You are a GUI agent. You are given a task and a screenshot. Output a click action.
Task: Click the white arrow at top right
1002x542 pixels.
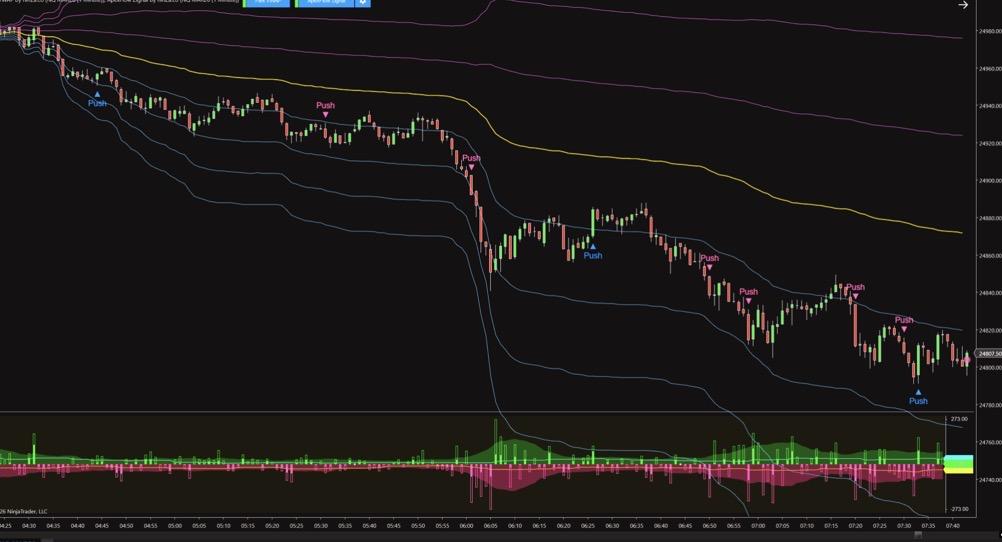963,5
